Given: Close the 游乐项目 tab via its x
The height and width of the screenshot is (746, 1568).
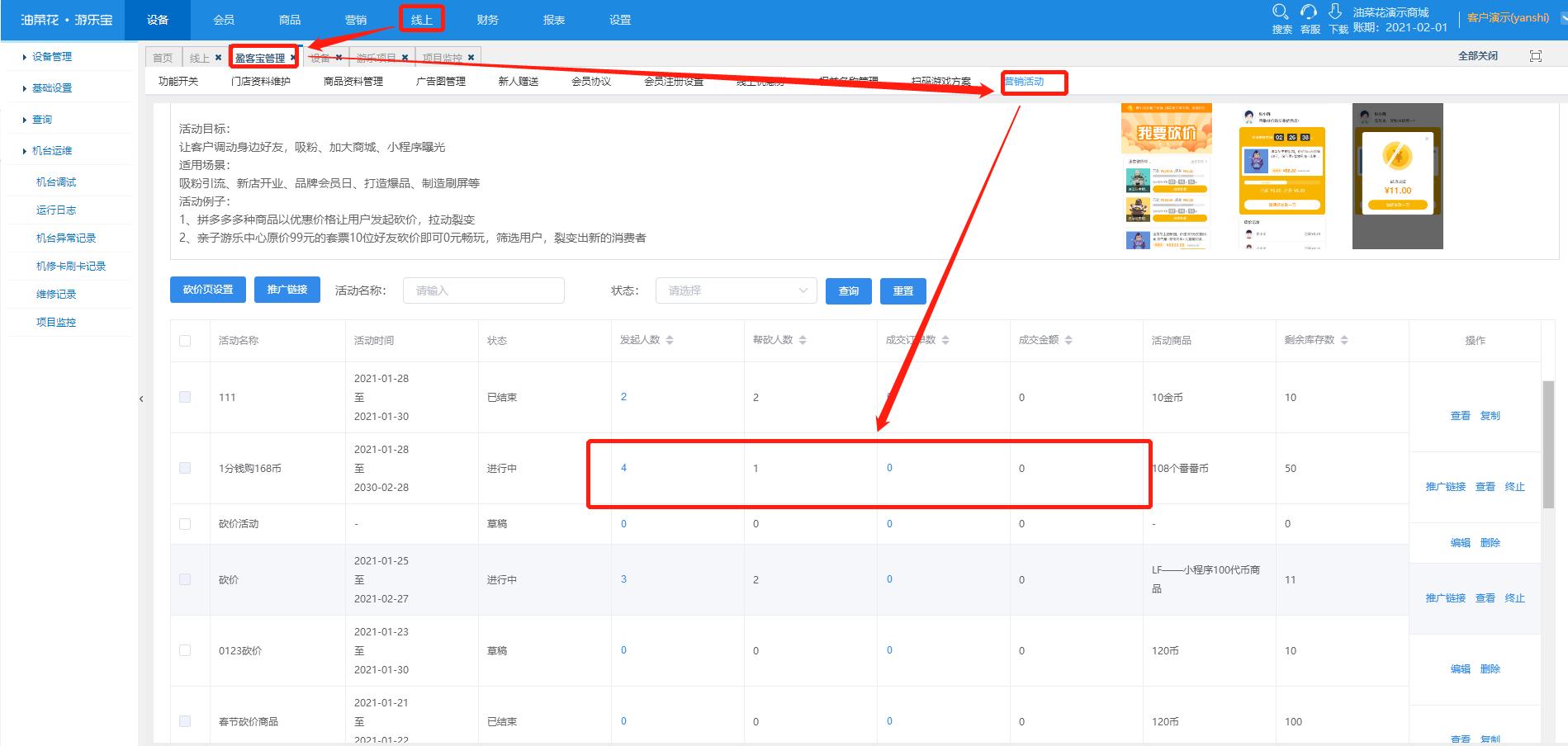Looking at the screenshot, I should tap(405, 57).
